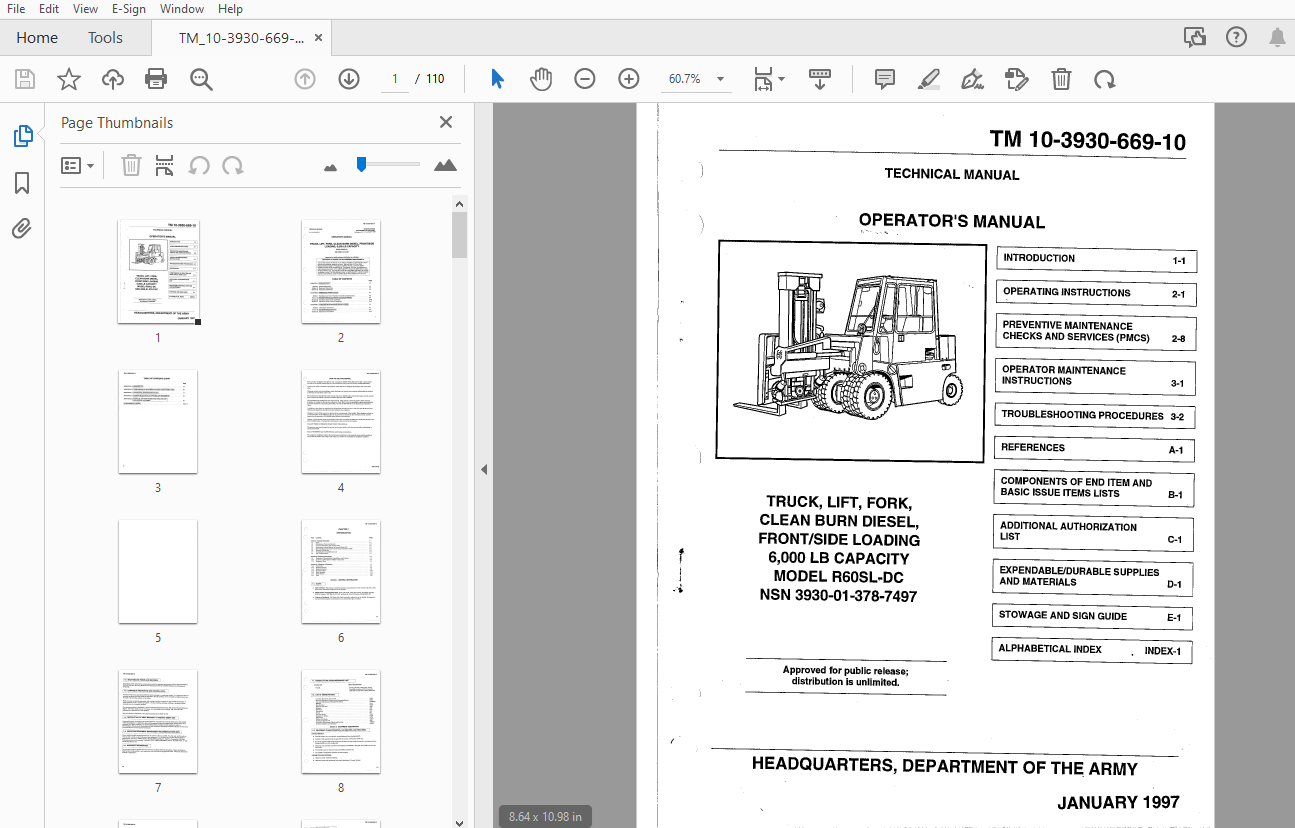The image size is (1295, 828).
Task: Close the TM_10-3930-669 document tab
Action: point(319,38)
